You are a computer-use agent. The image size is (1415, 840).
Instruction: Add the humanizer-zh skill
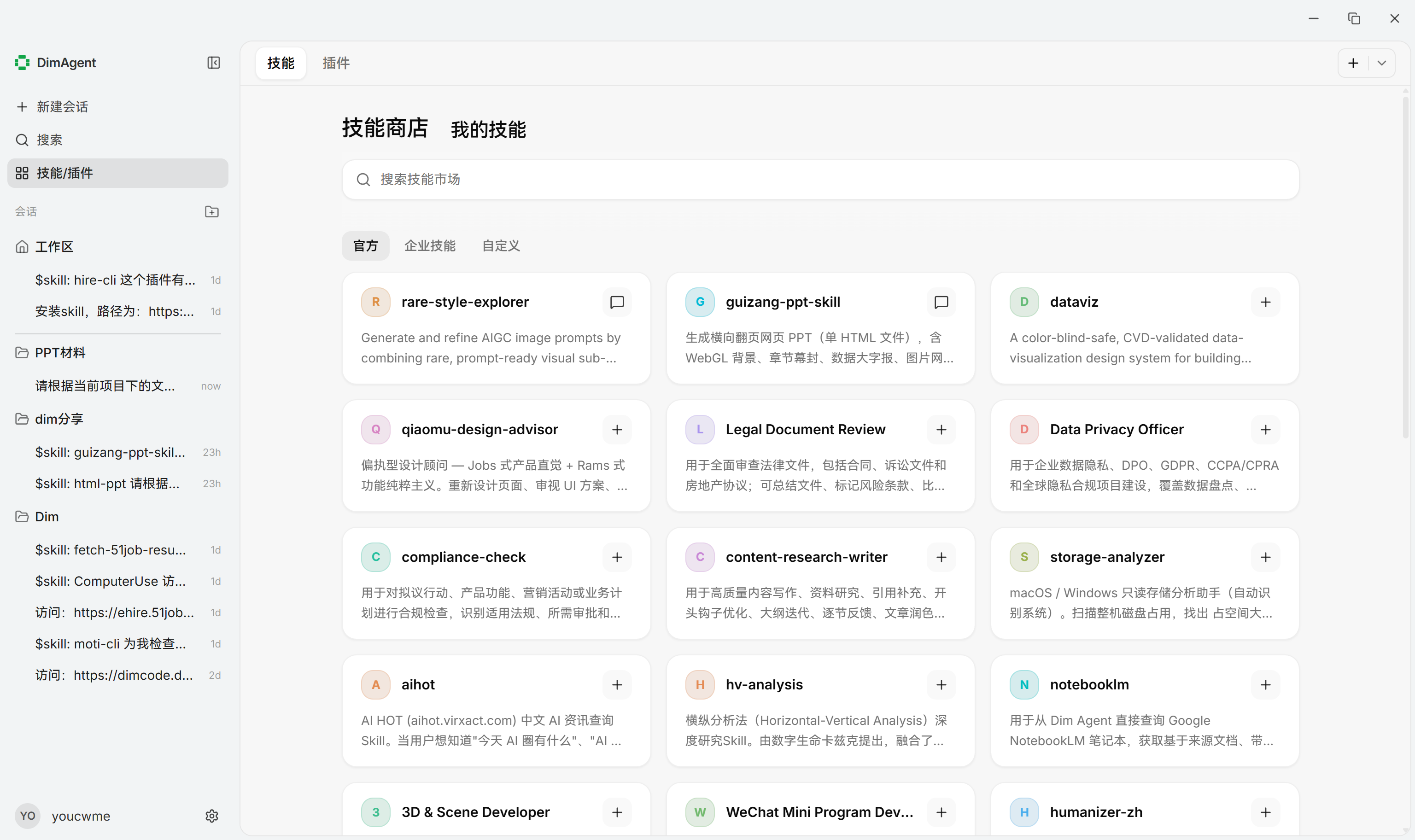pos(1266,812)
